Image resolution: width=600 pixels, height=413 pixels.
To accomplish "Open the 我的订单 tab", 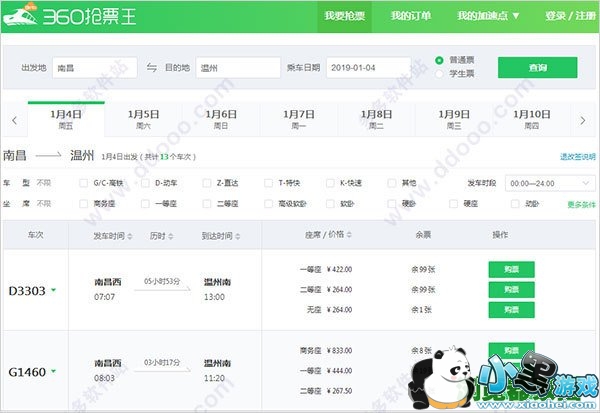I will pyautogui.click(x=410, y=16).
